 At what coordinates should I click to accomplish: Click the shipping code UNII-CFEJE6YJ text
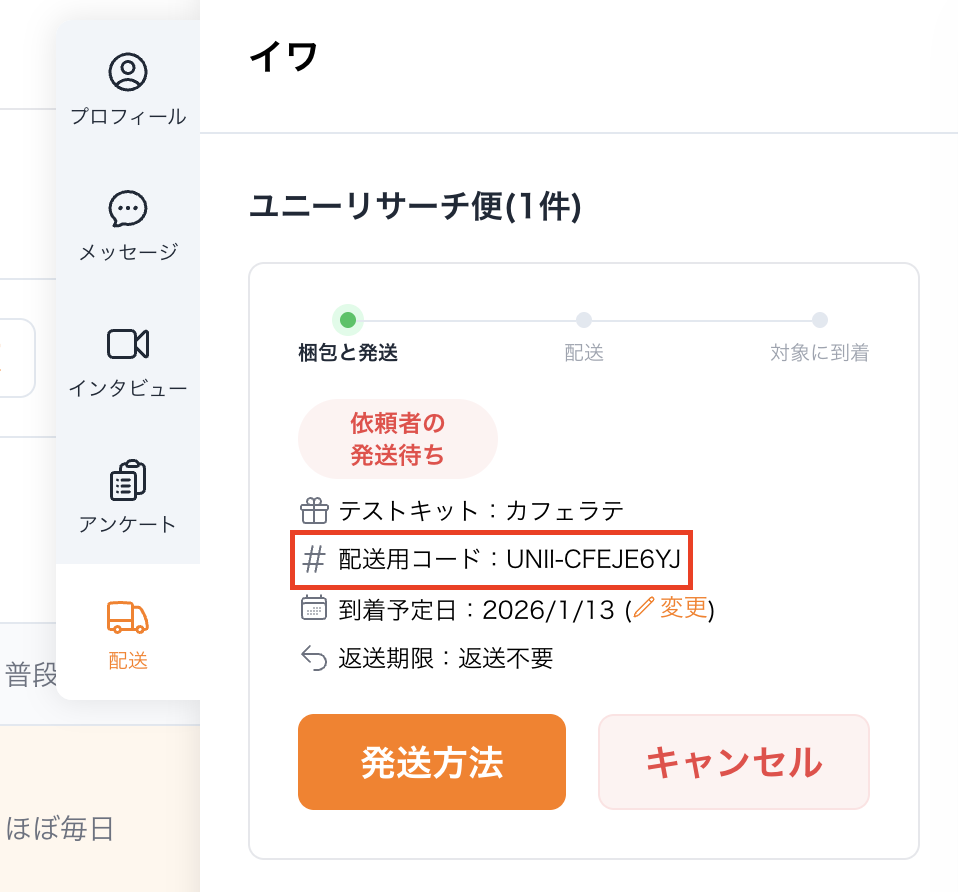(593, 560)
